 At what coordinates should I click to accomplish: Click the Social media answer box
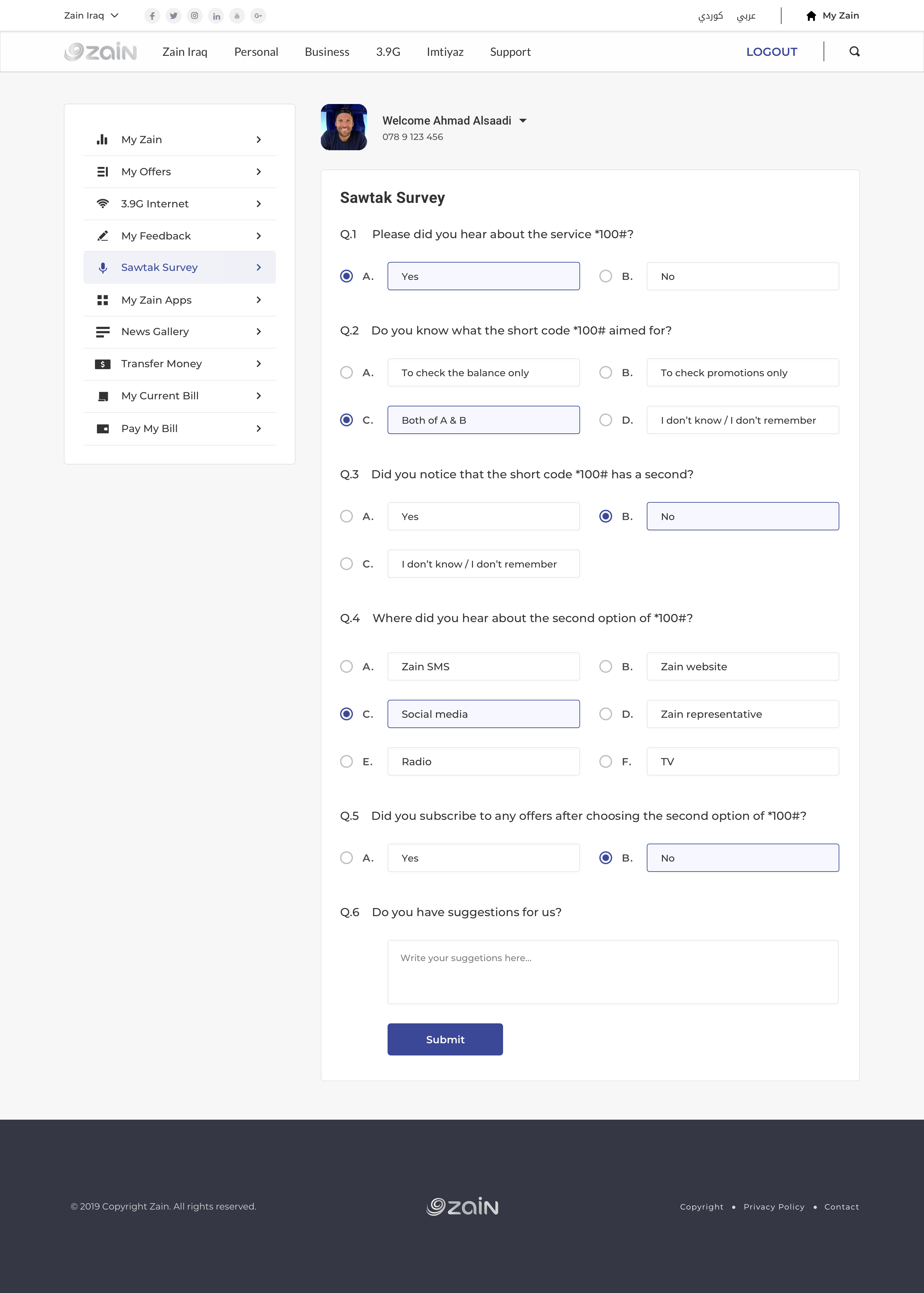point(483,714)
